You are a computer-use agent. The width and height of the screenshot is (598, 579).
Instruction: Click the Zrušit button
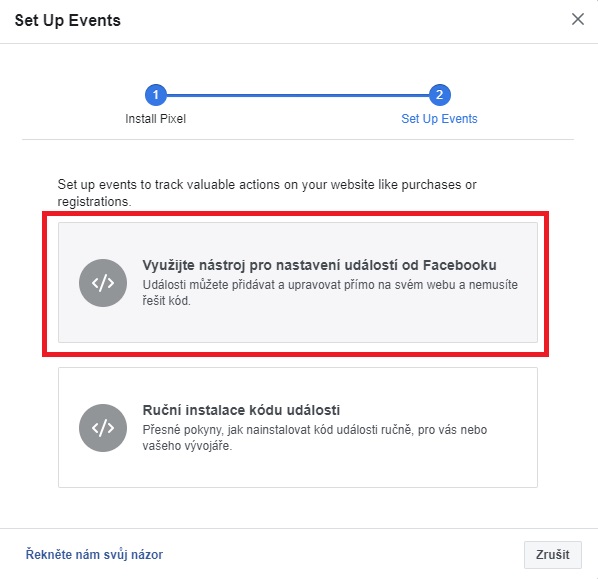(x=553, y=555)
